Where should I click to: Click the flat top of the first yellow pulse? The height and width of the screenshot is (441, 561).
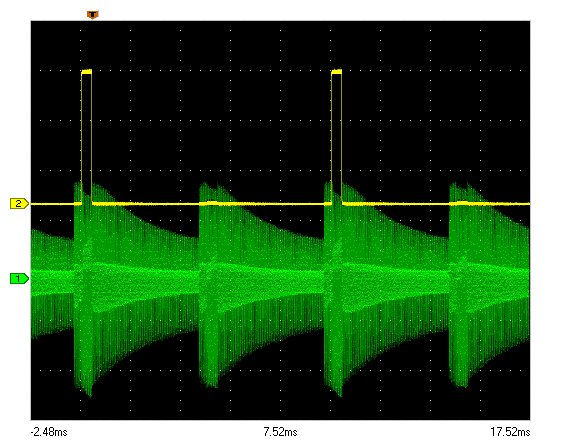[87, 72]
